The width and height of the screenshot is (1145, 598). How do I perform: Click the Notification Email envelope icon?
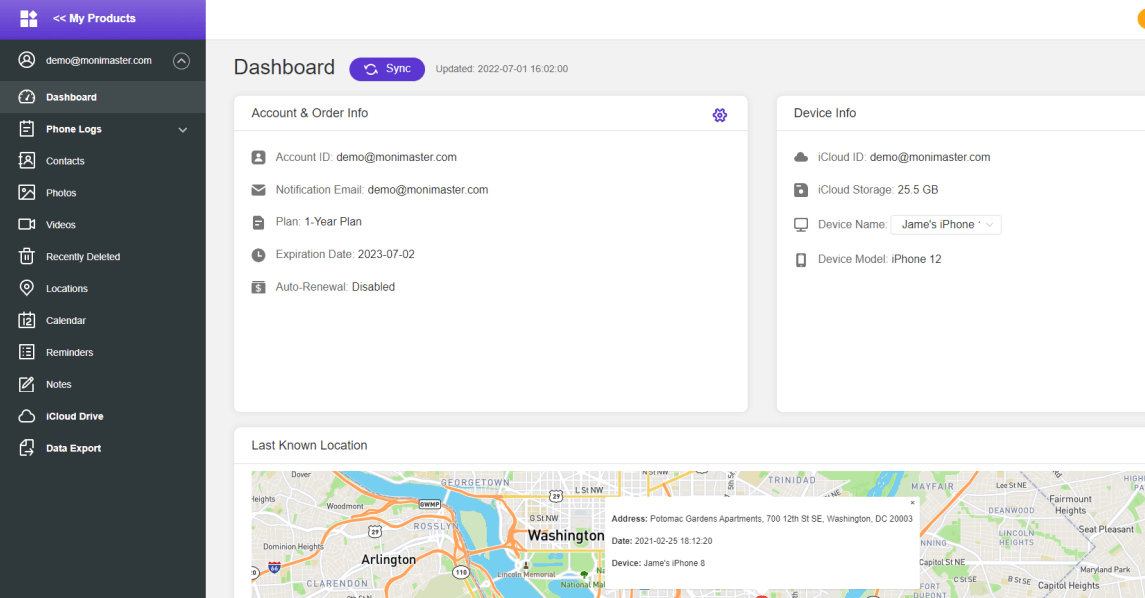259,190
